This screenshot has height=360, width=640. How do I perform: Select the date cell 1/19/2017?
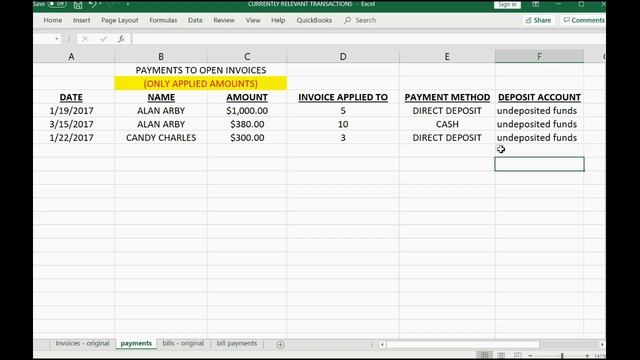click(x=71, y=111)
